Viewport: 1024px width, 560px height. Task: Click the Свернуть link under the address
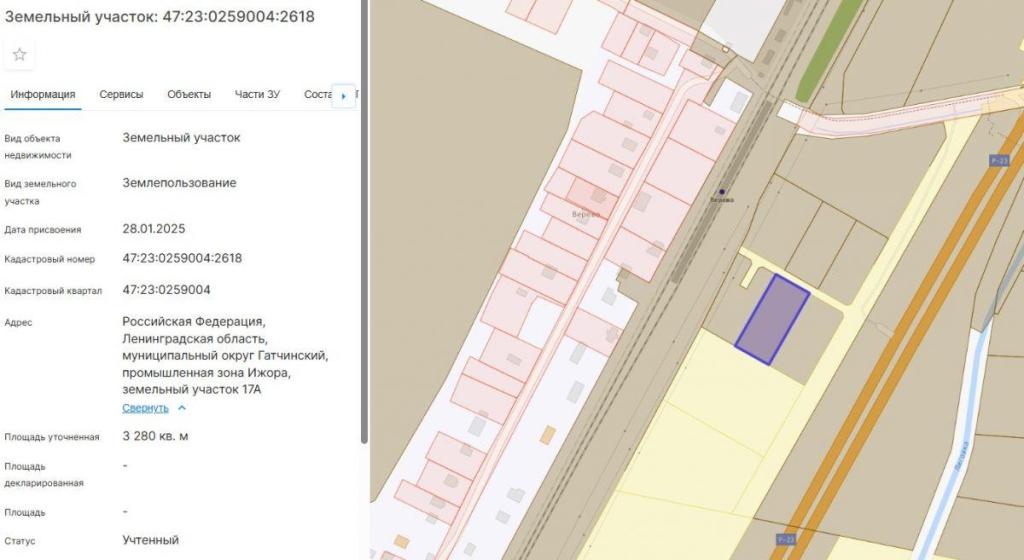pos(145,408)
